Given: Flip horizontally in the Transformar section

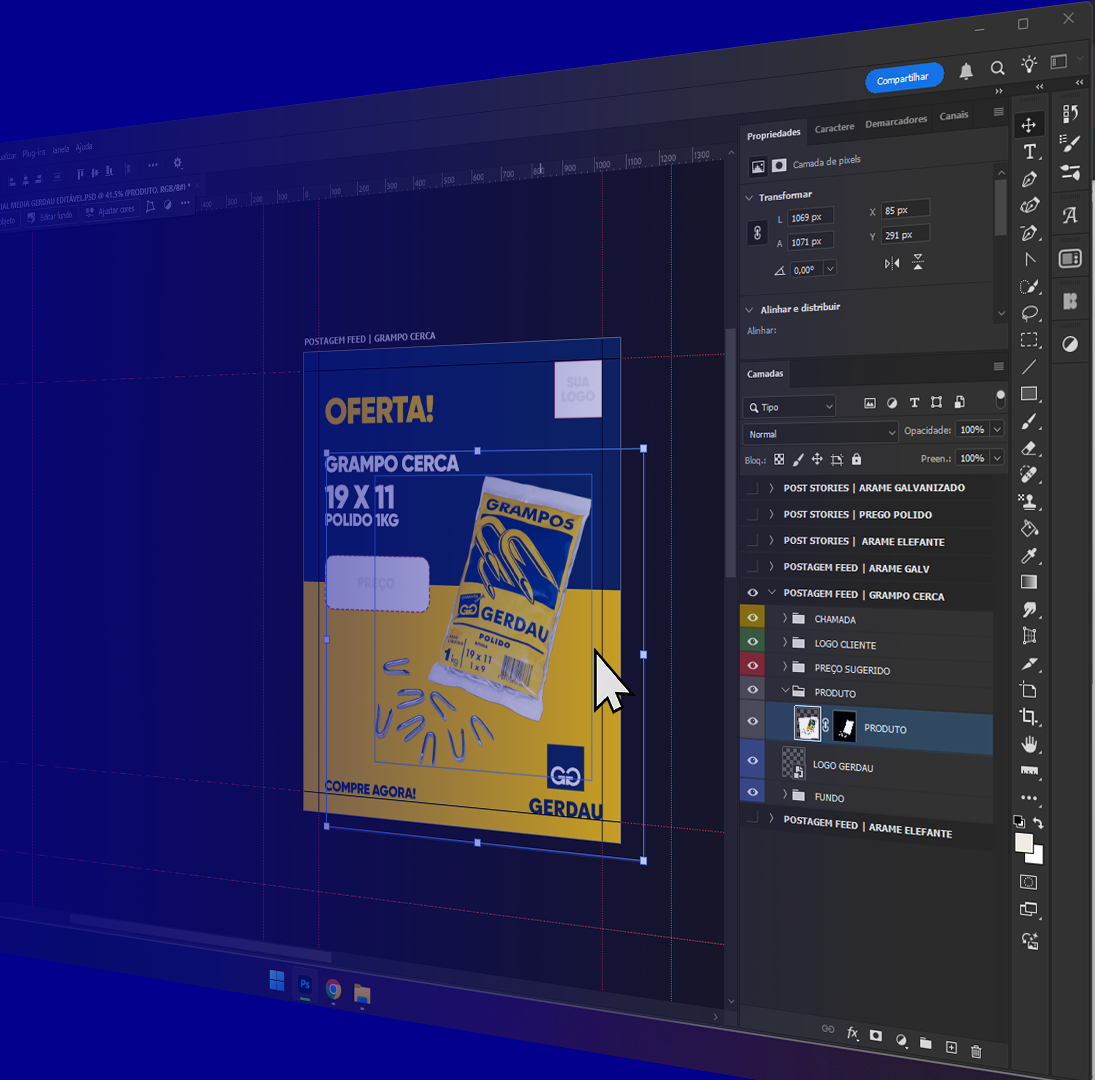Looking at the screenshot, I should (892, 263).
